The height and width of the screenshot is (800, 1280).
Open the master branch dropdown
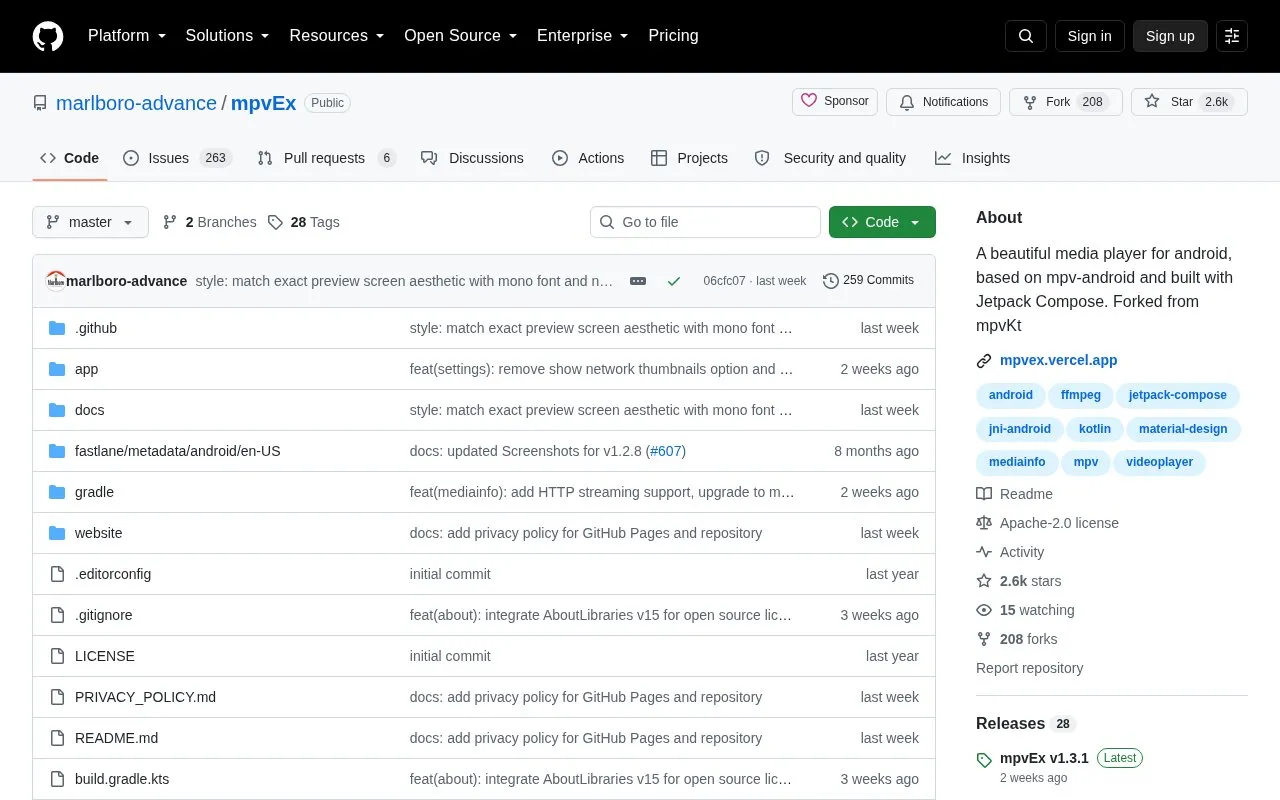(90, 222)
